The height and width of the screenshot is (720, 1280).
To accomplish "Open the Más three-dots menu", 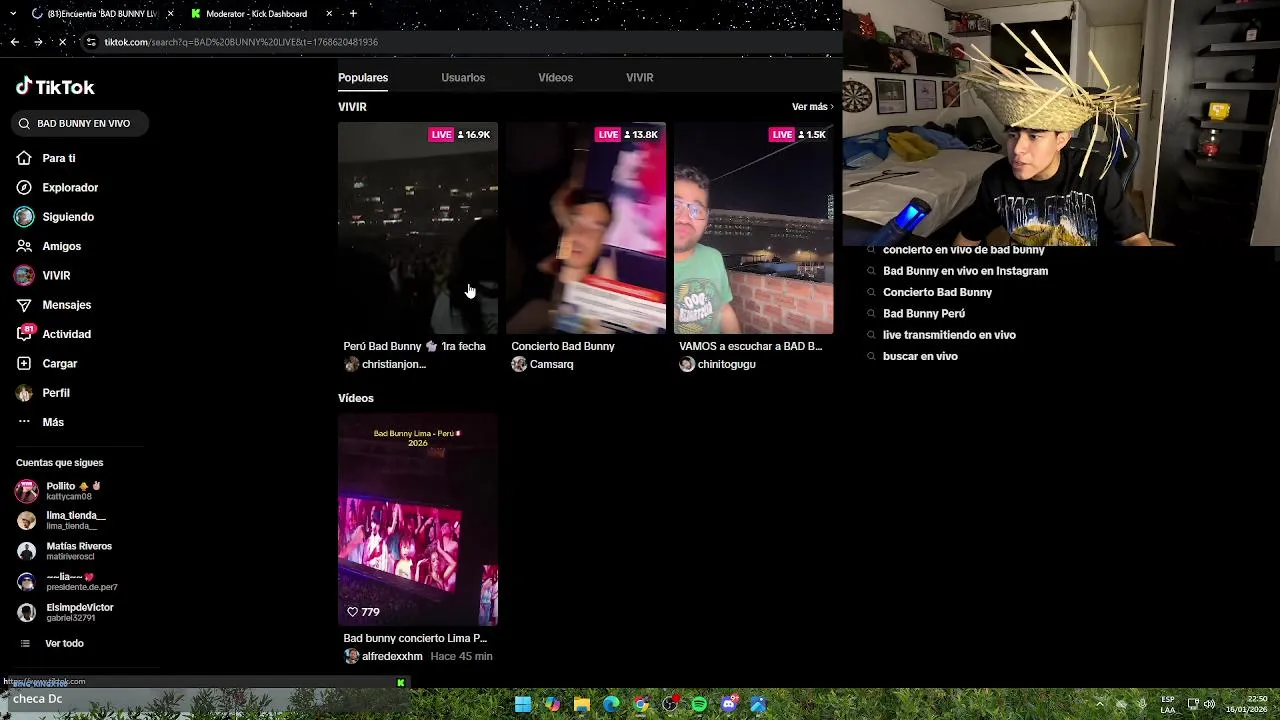I will pyautogui.click(x=24, y=422).
